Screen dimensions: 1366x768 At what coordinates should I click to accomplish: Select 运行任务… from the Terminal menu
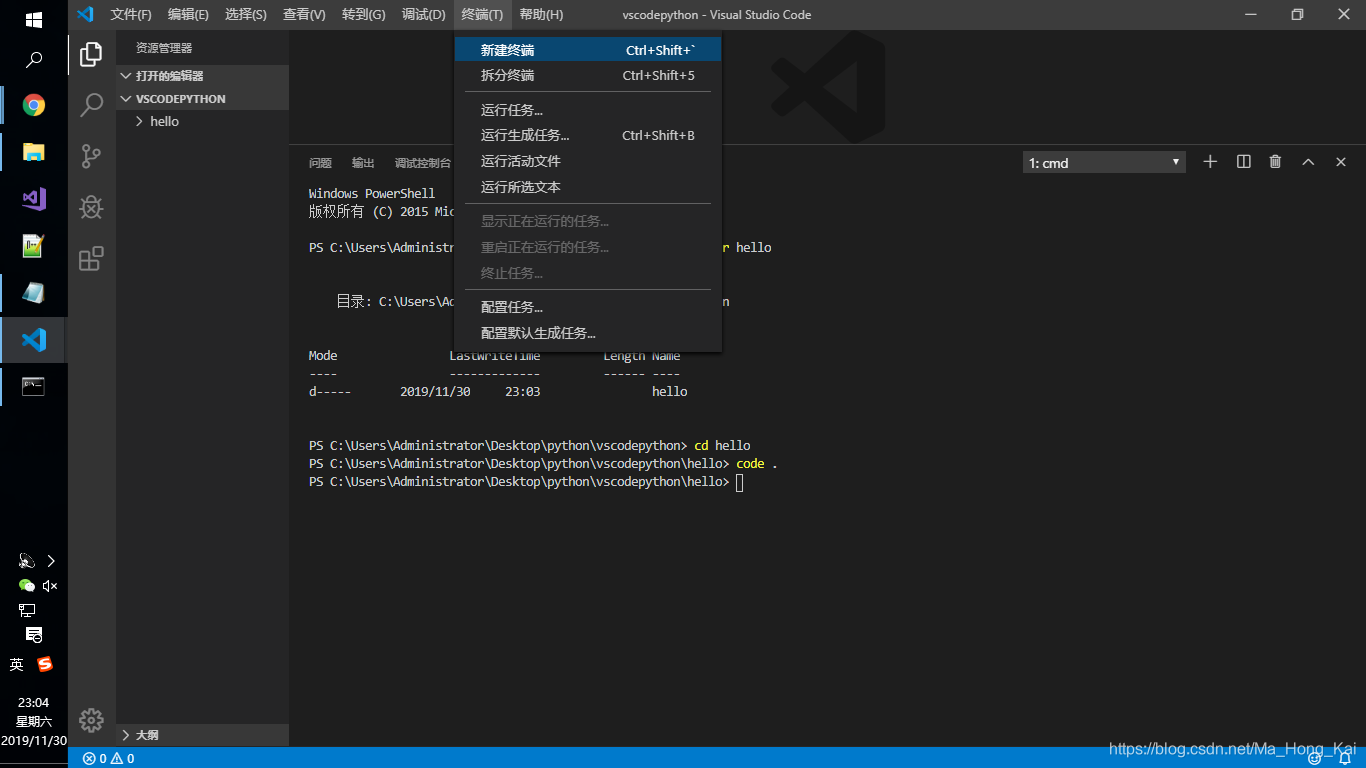click(510, 109)
